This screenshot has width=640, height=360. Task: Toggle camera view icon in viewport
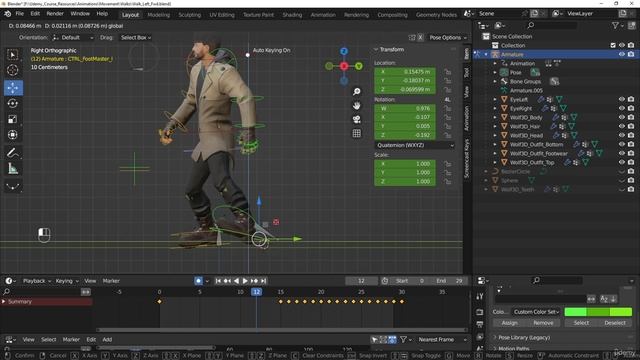pos(357,119)
